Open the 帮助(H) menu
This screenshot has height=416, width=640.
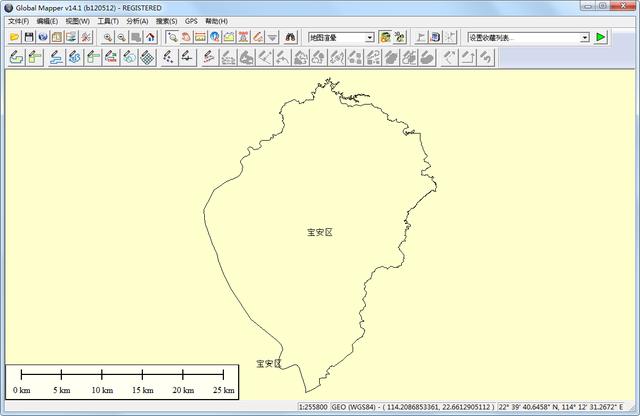216,20
